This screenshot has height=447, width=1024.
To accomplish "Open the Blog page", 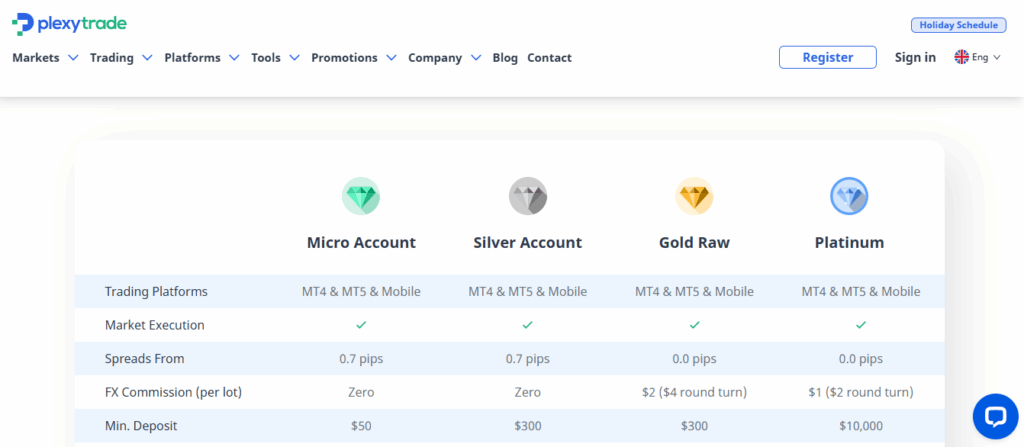I will [505, 58].
